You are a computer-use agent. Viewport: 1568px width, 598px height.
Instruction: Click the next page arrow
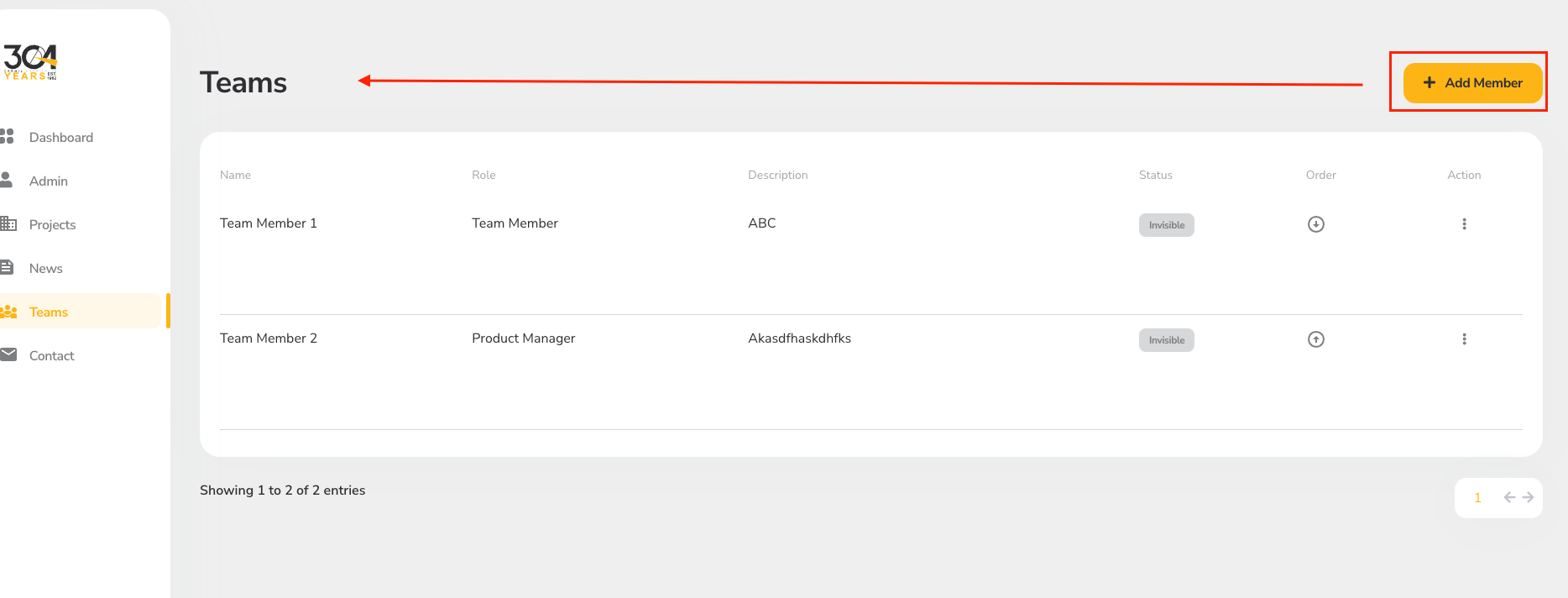1529,498
